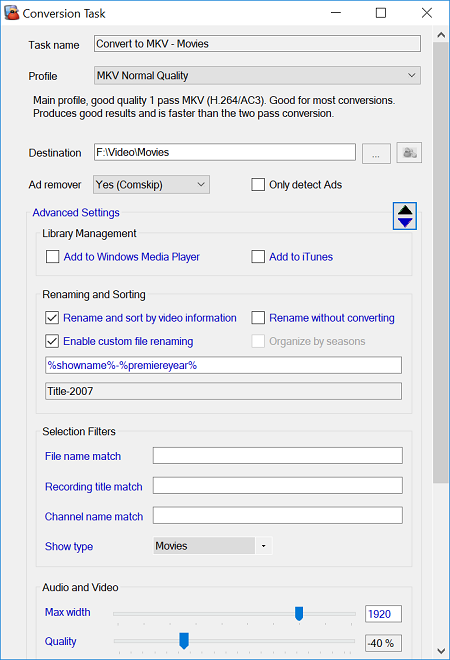Open the destination browse button with ellipsis
The width and height of the screenshot is (450, 660).
tap(376, 153)
